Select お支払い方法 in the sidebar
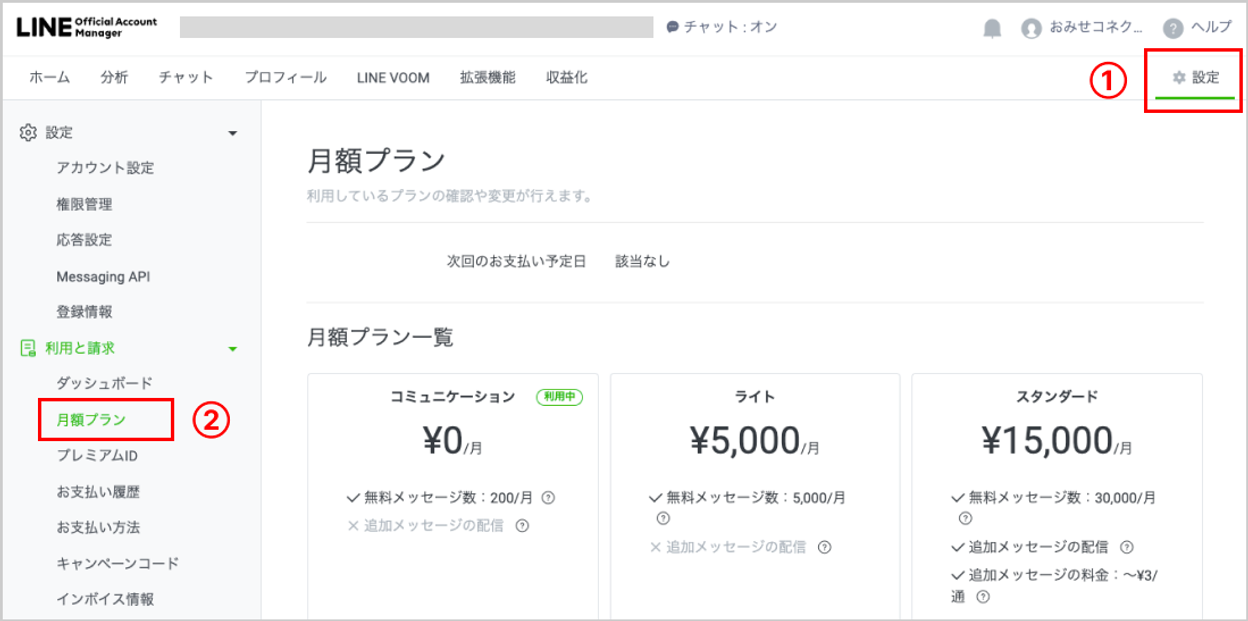Screen dimensions: 1248x621 pos(98,527)
